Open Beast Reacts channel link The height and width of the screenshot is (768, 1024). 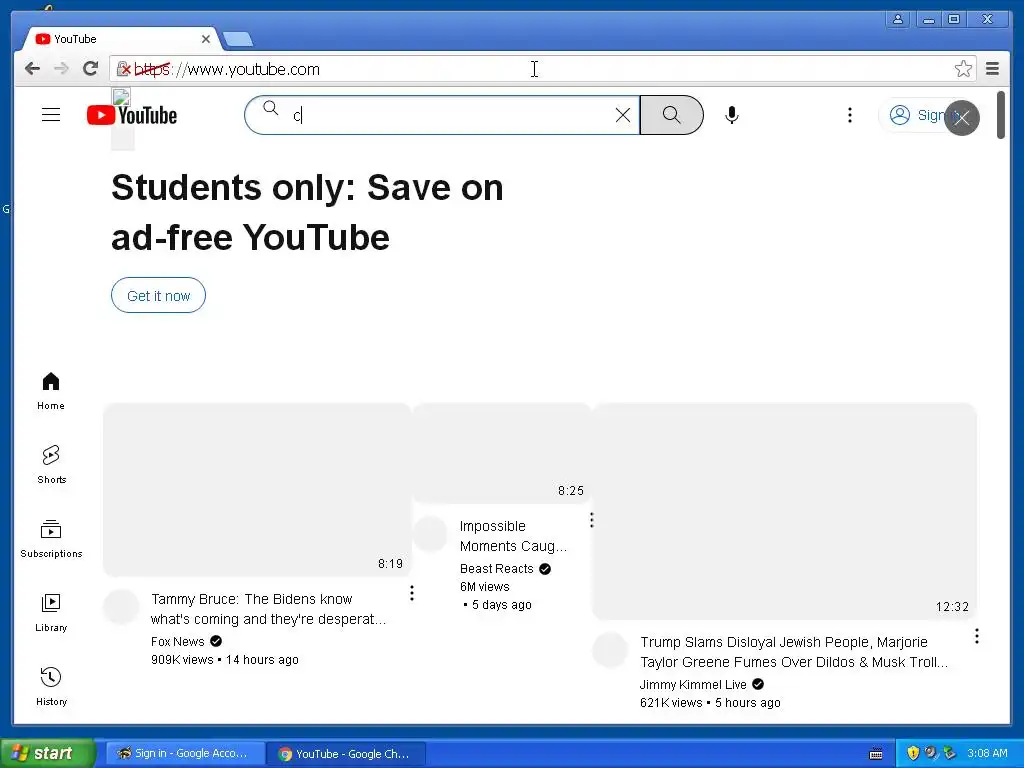497,569
